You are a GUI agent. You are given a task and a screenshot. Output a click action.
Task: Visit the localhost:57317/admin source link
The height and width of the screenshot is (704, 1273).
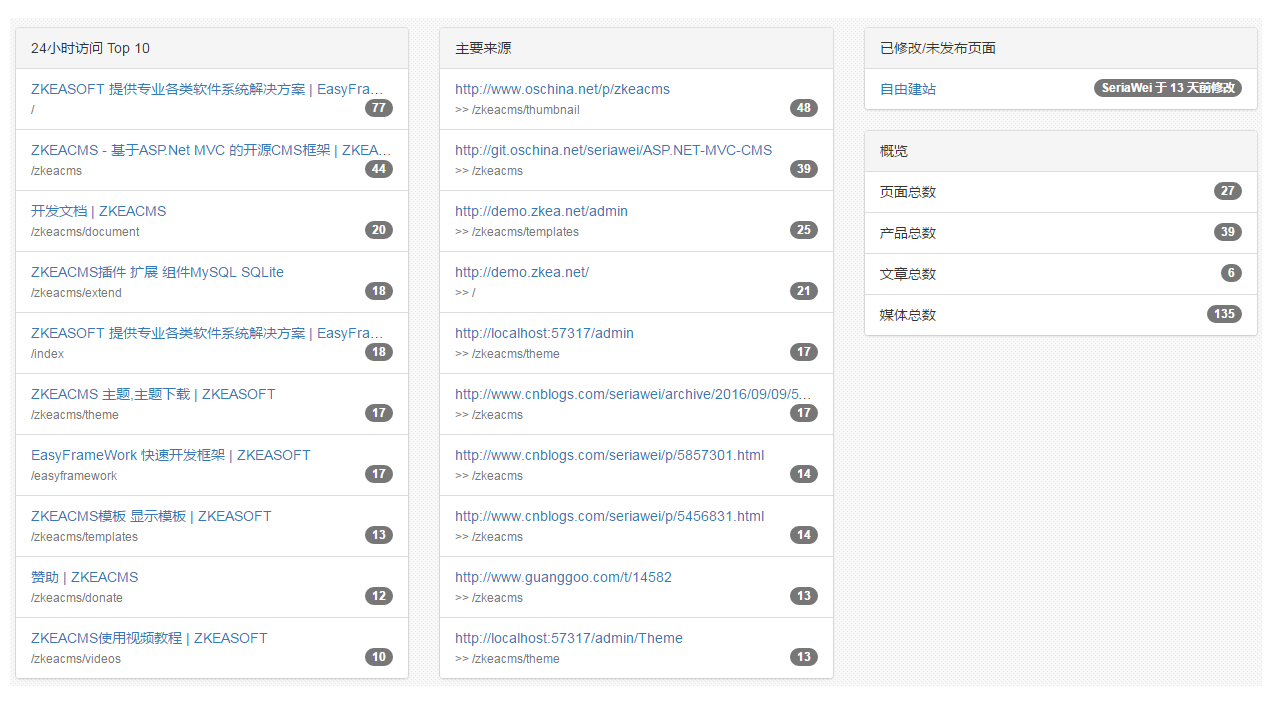(x=544, y=333)
